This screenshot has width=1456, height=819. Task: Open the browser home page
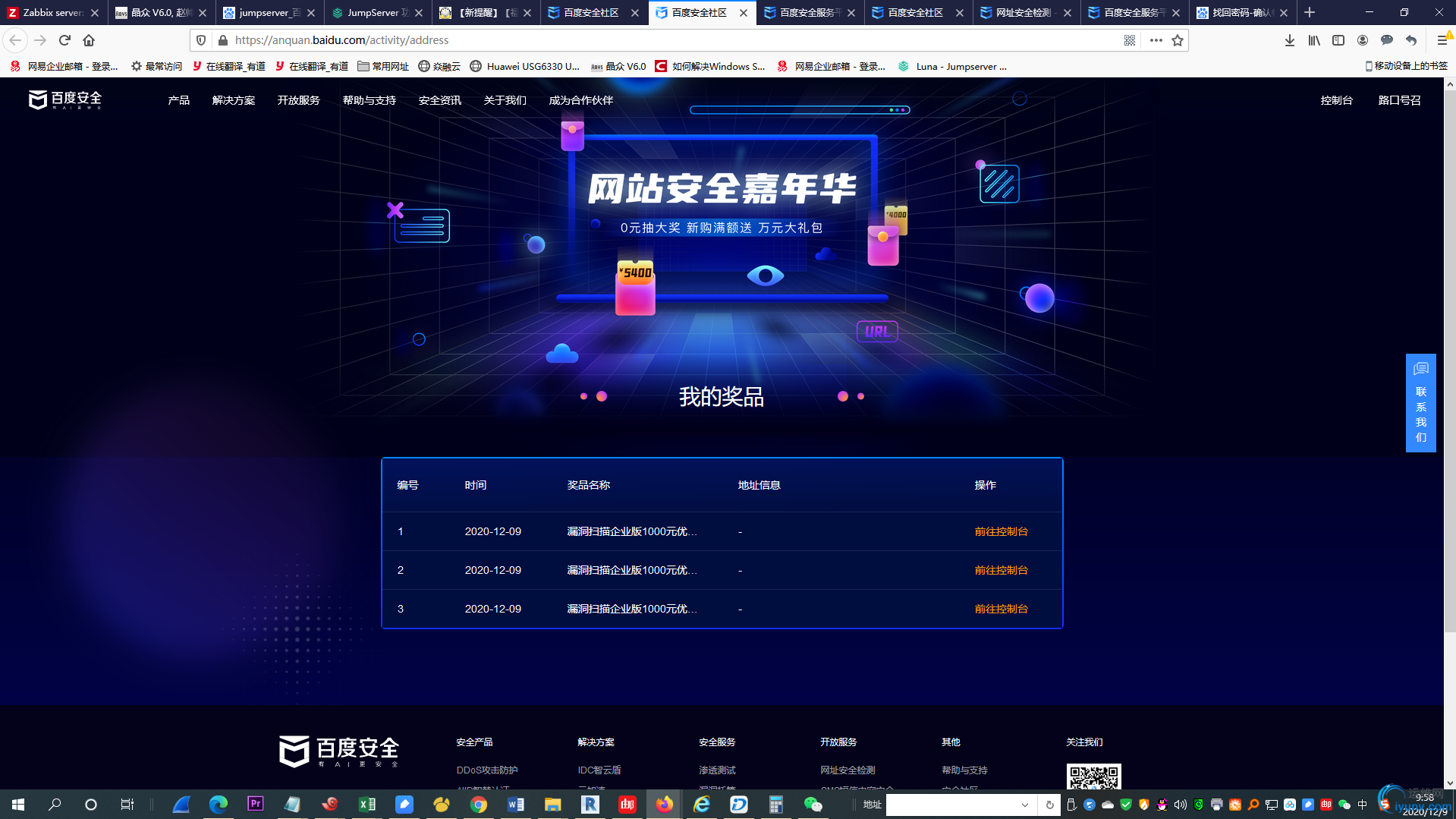pos(89,40)
